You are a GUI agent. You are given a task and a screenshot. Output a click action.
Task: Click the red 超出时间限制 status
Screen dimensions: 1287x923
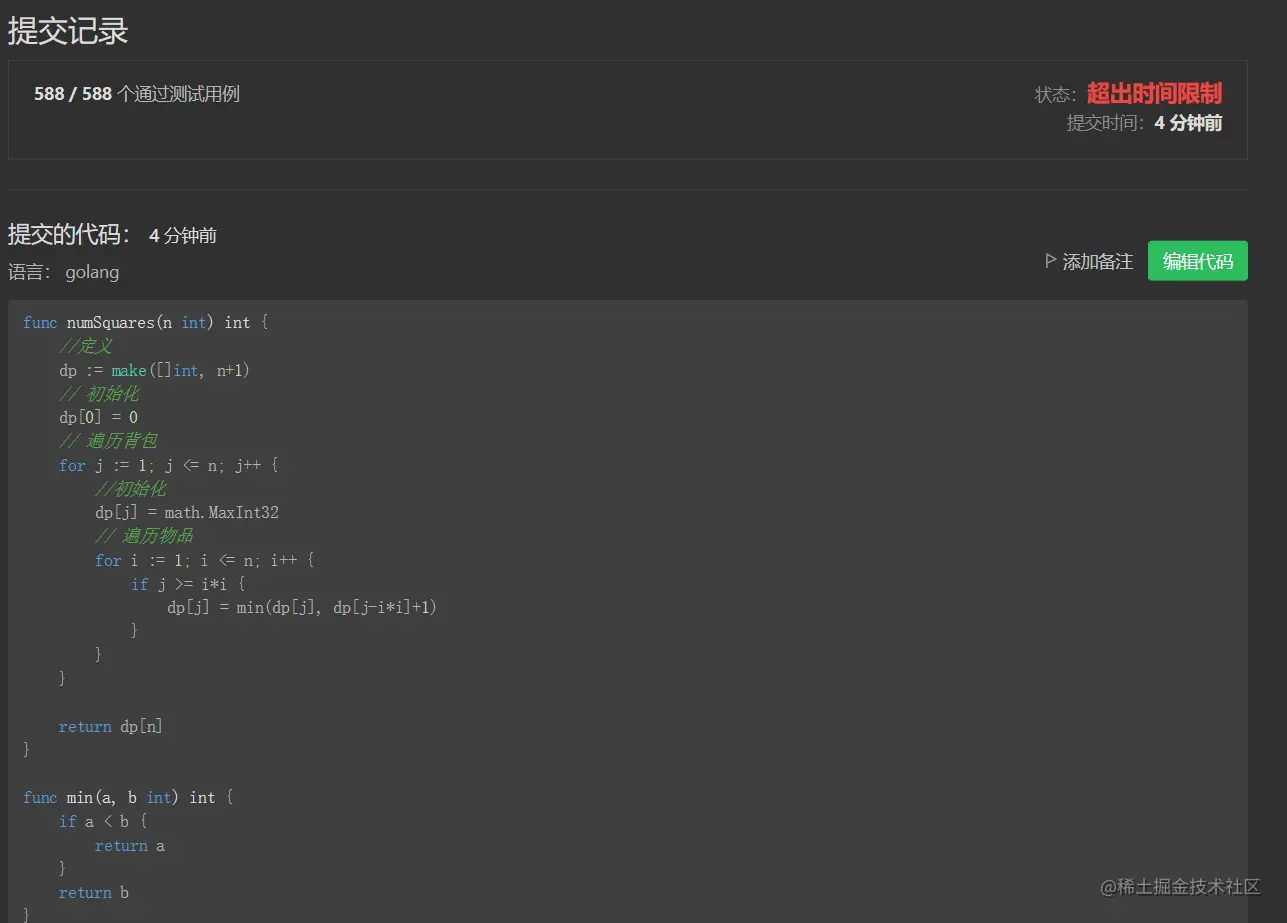(x=1154, y=94)
